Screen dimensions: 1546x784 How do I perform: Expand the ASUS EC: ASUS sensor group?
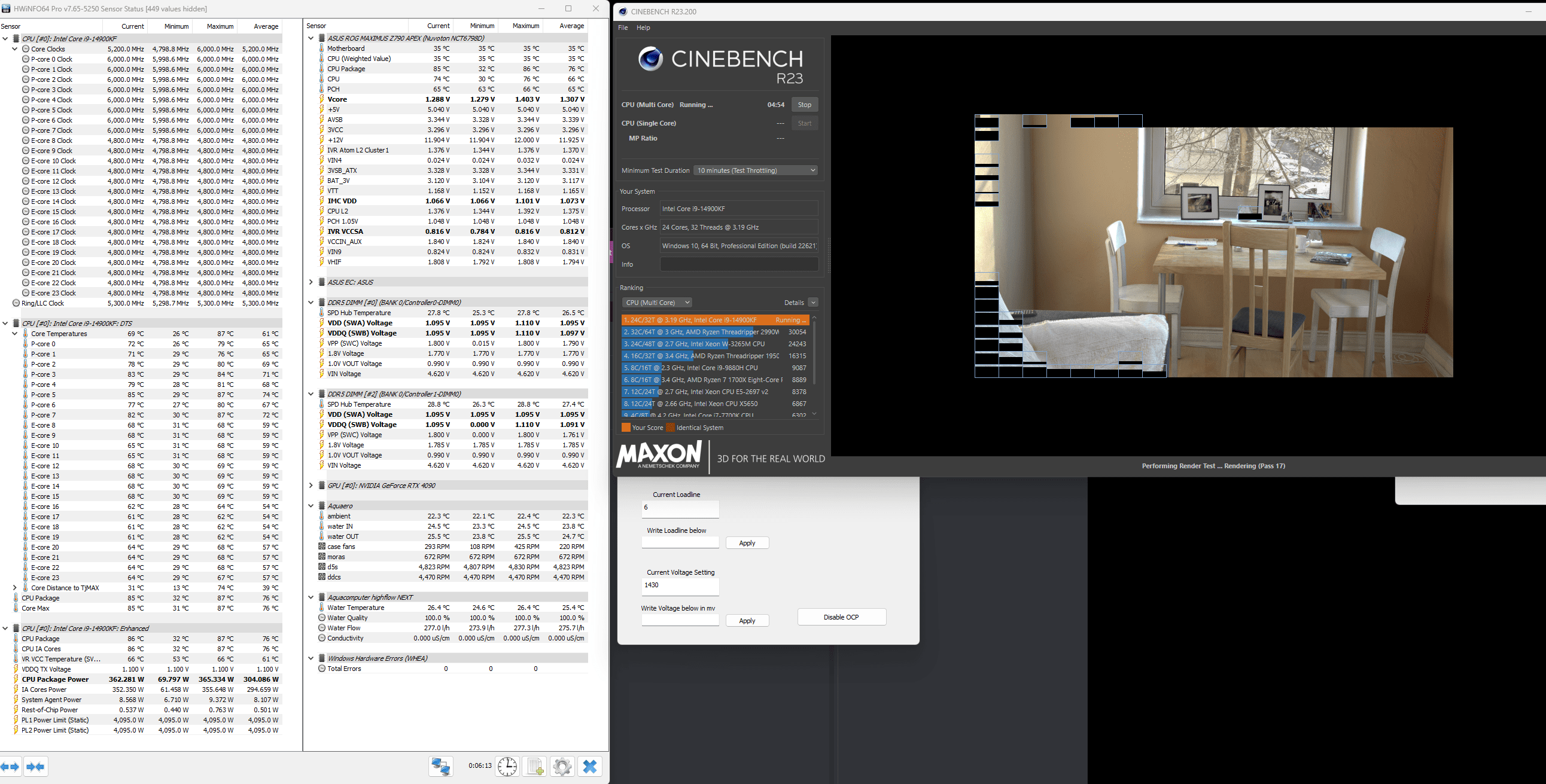pos(311,282)
